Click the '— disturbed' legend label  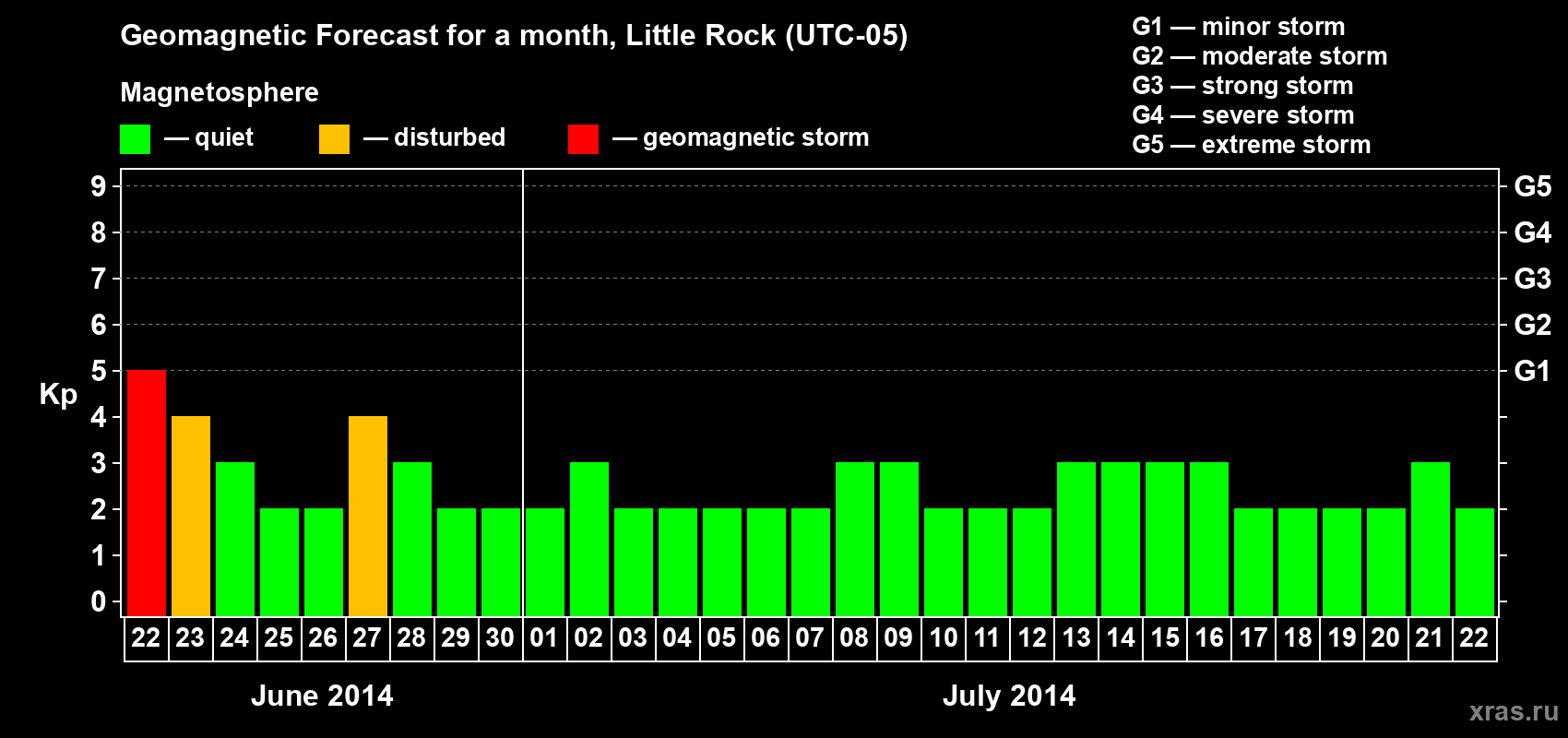[434, 137]
